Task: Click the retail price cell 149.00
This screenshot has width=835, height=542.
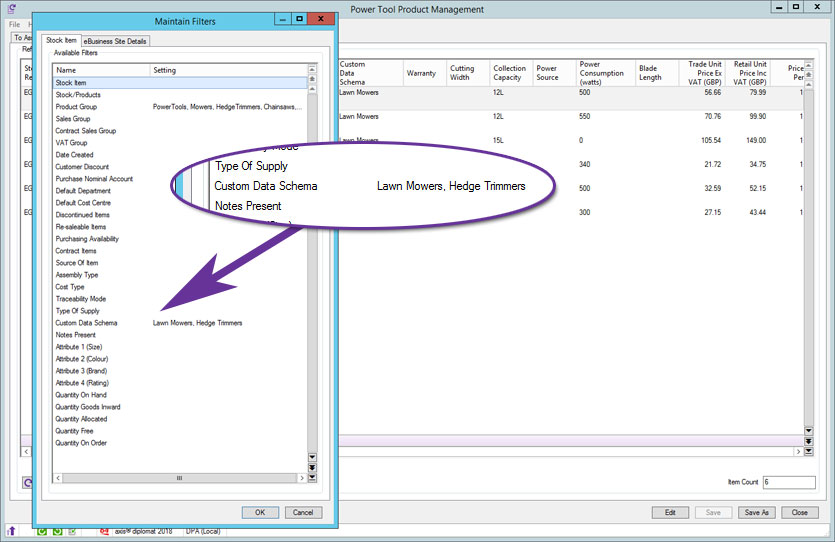Action: 756,141
